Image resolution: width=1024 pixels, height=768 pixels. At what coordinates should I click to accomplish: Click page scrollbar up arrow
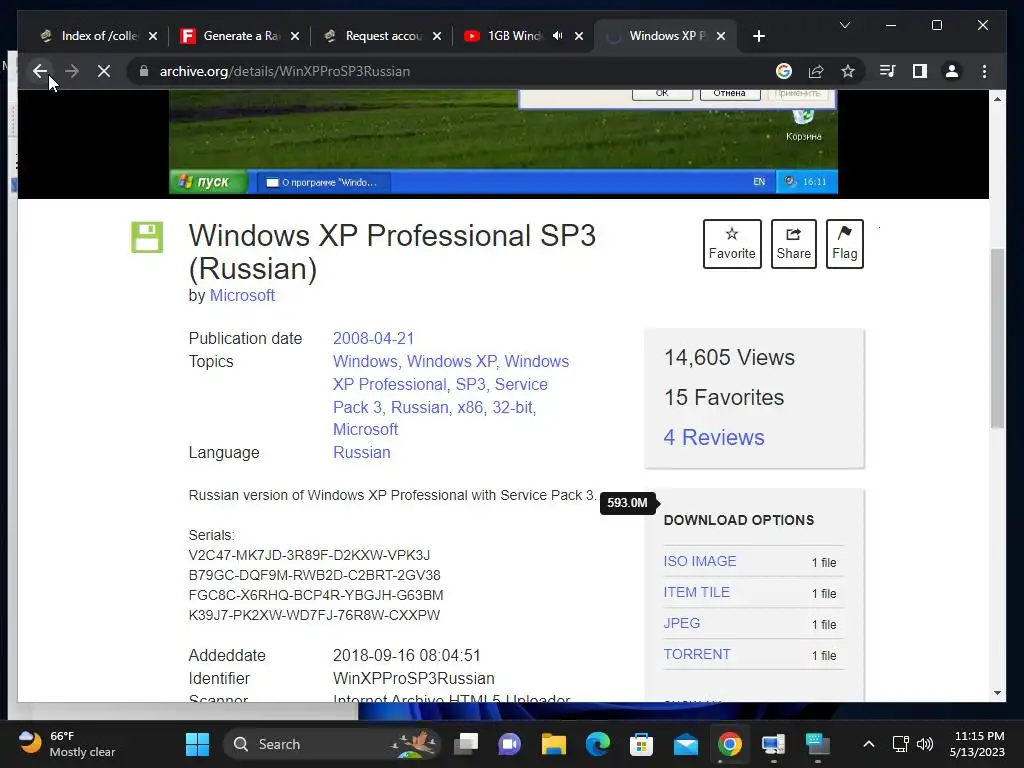[997, 99]
